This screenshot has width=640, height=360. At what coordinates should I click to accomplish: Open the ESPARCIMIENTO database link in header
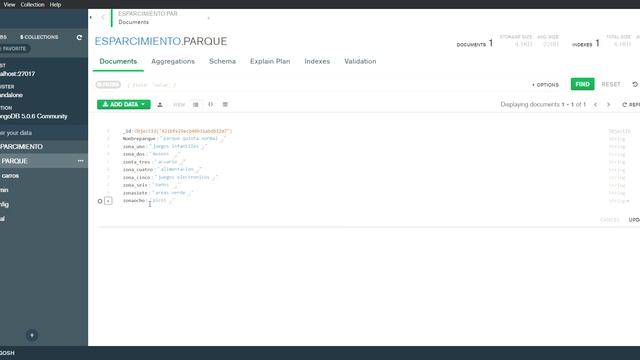[138, 41]
